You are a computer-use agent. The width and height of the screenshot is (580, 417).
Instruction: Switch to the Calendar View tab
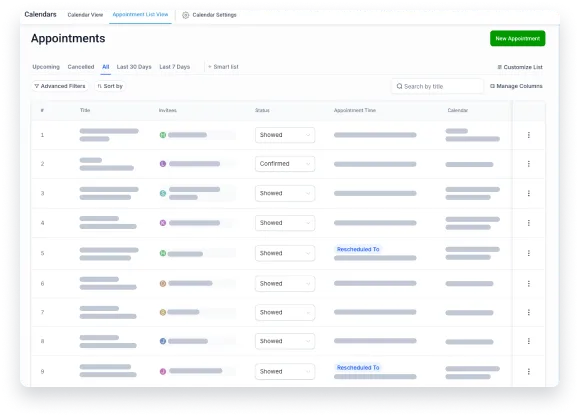(x=85, y=15)
